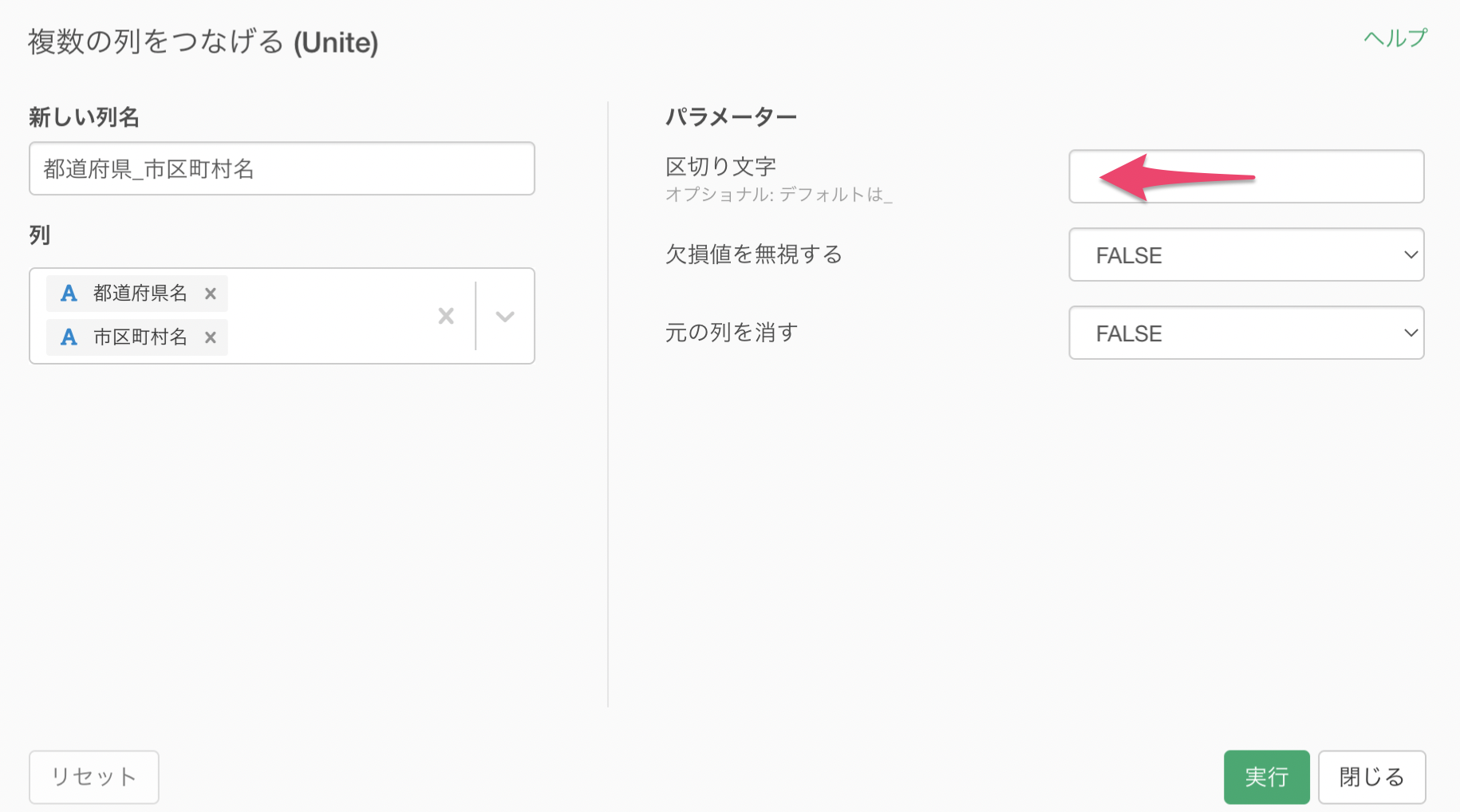
Task: Click the text-type icon beside 都道府県名
Action: pyautogui.click(x=69, y=294)
